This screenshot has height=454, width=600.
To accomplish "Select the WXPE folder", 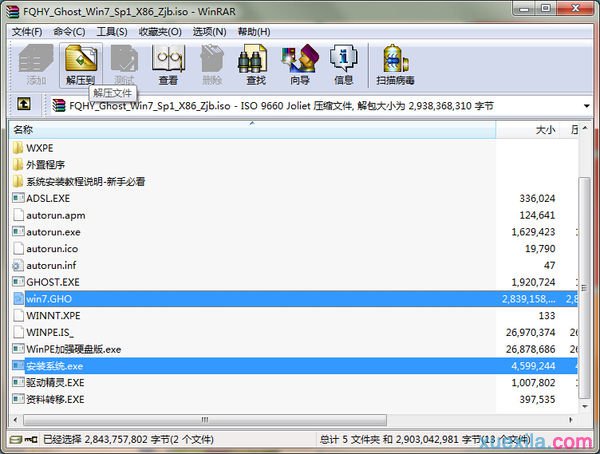I will (40, 148).
